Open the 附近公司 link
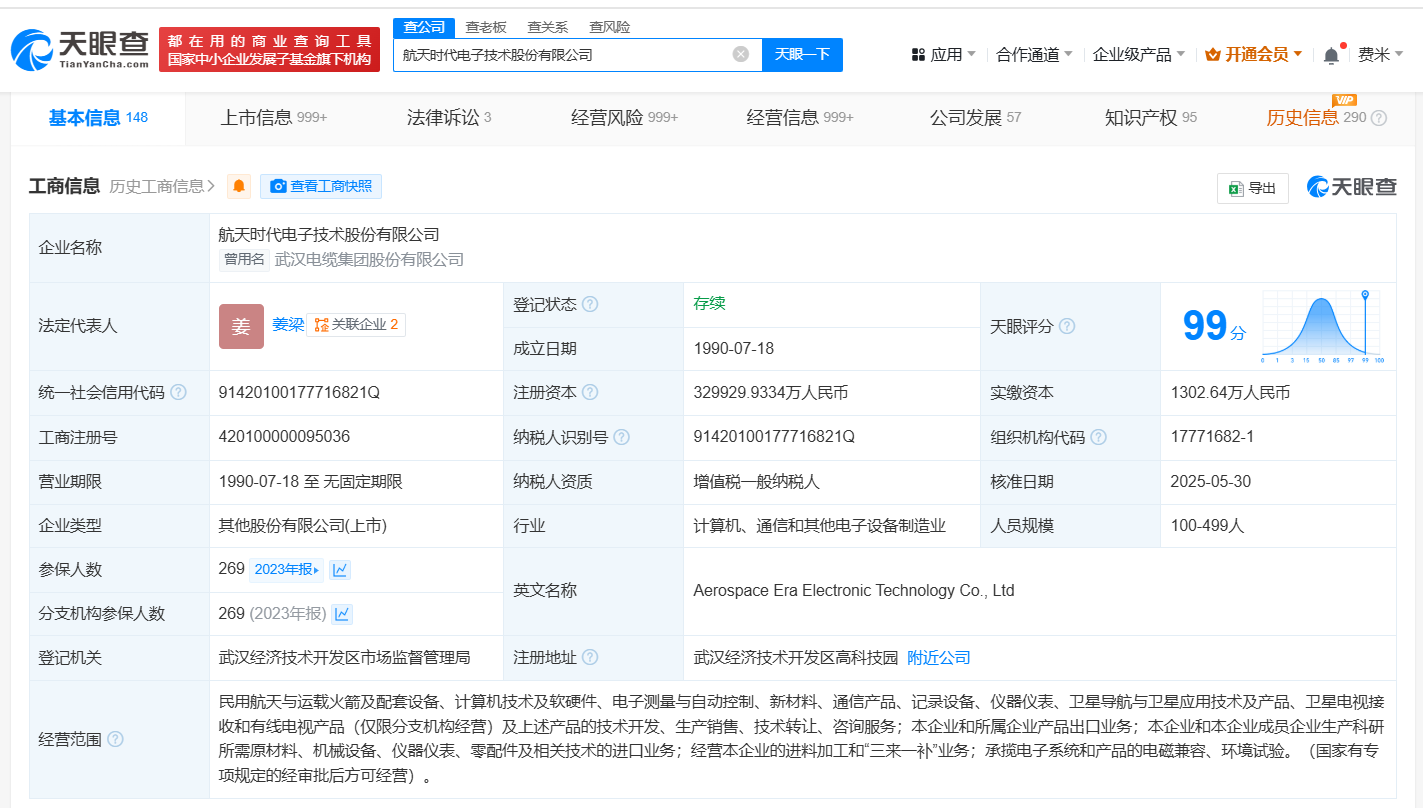Image resolution: width=1423 pixels, height=808 pixels. point(938,658)
